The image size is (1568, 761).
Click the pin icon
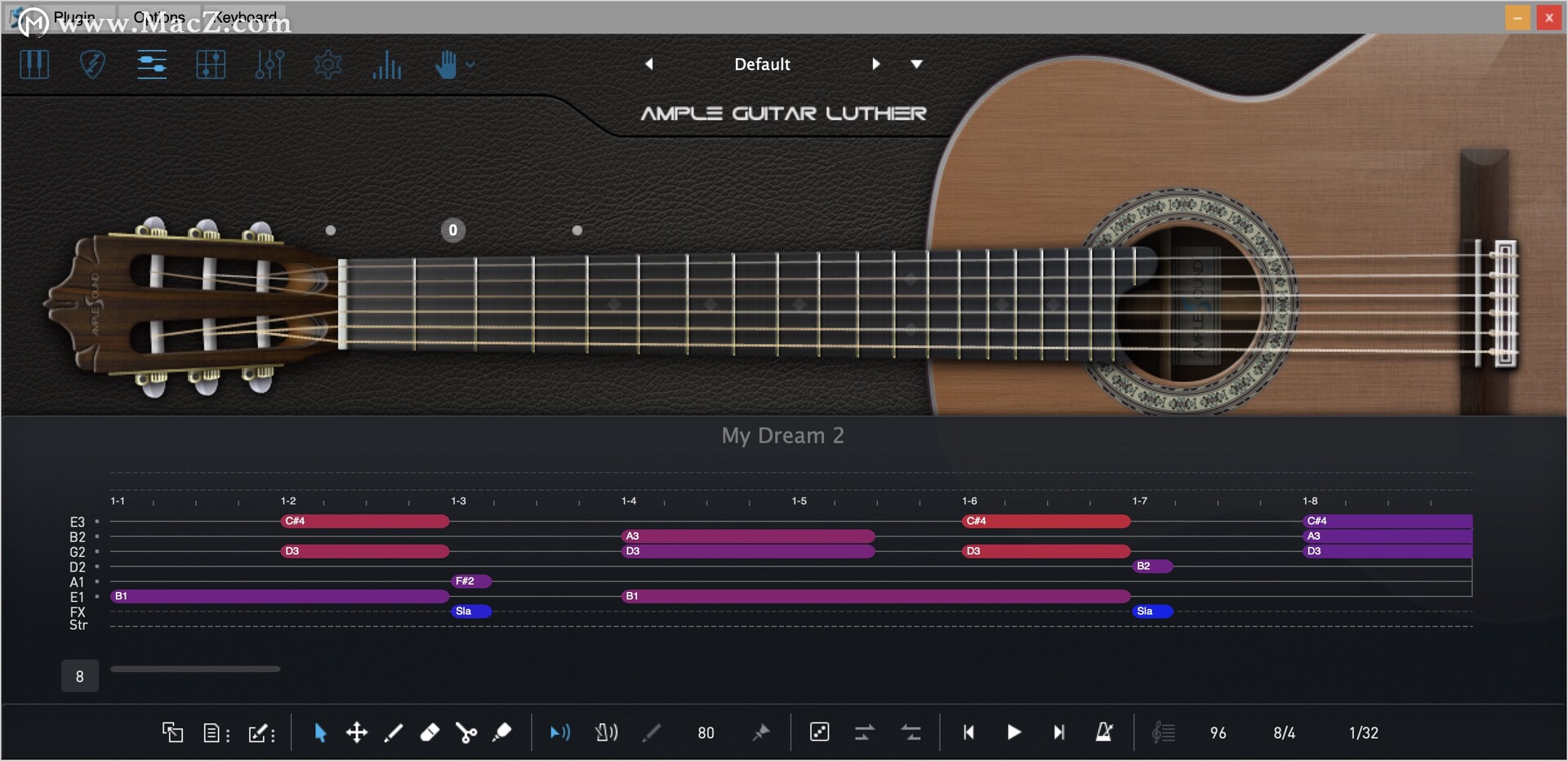click(761, 732)
